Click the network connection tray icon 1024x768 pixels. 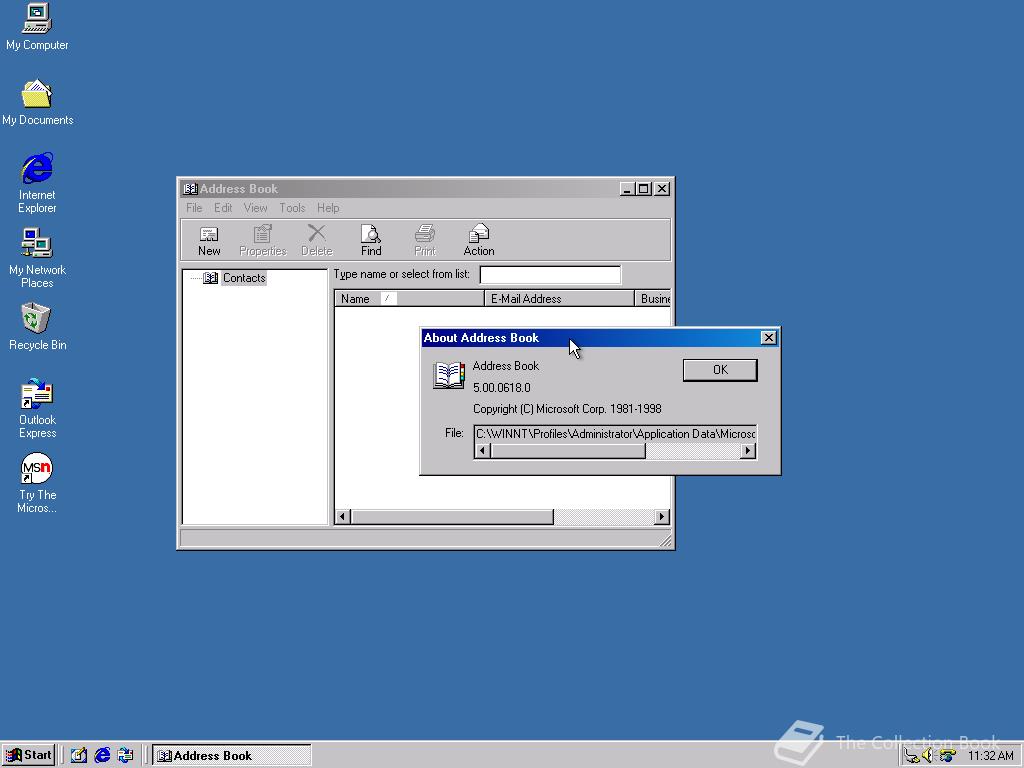click(x=912, y=756)
